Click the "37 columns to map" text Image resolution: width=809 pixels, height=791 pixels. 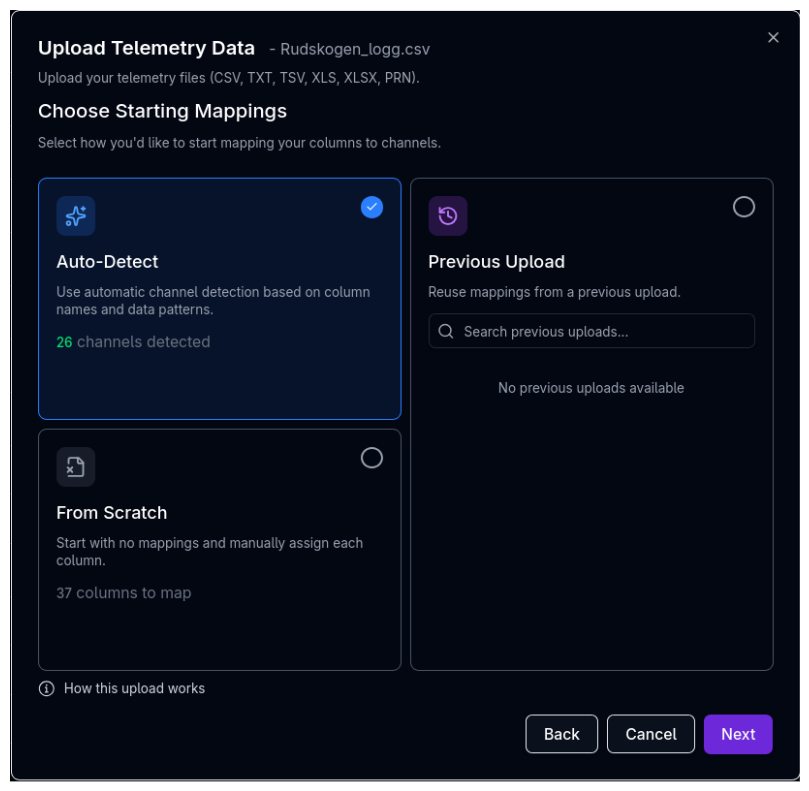pyautogui.click(x=124, y=593)
